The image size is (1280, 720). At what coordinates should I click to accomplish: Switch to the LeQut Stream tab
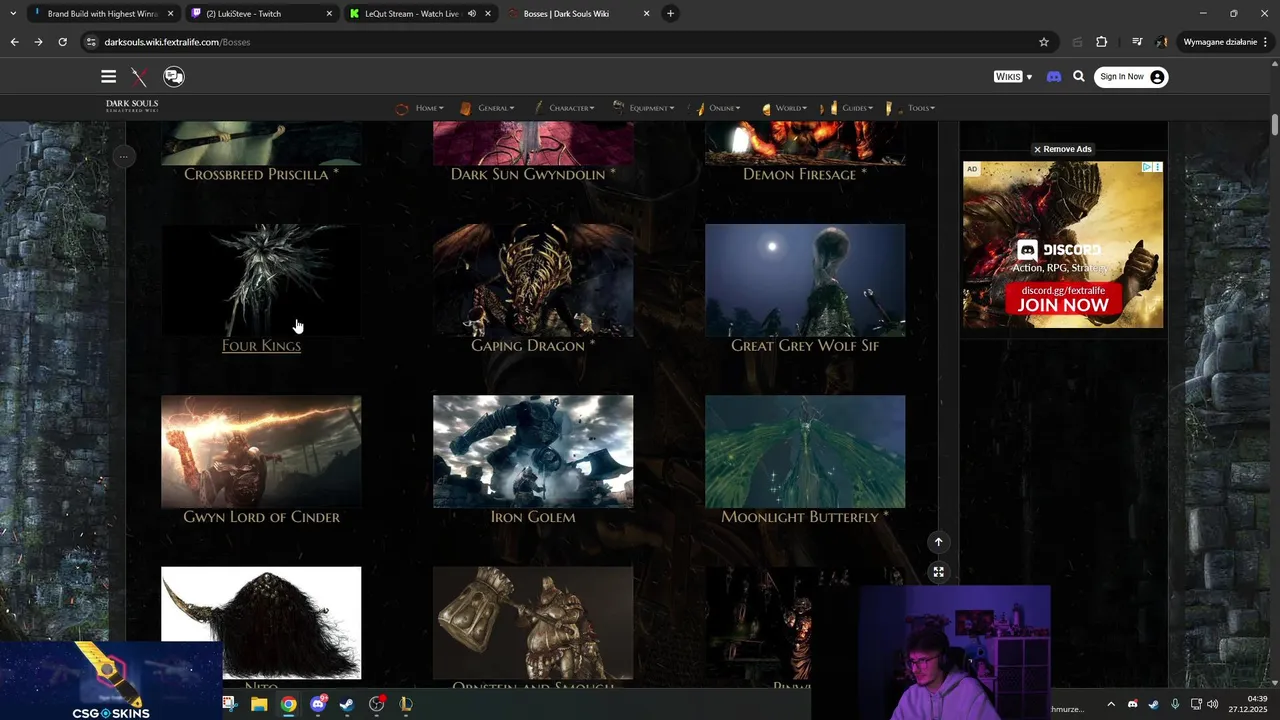click(421, 14)
